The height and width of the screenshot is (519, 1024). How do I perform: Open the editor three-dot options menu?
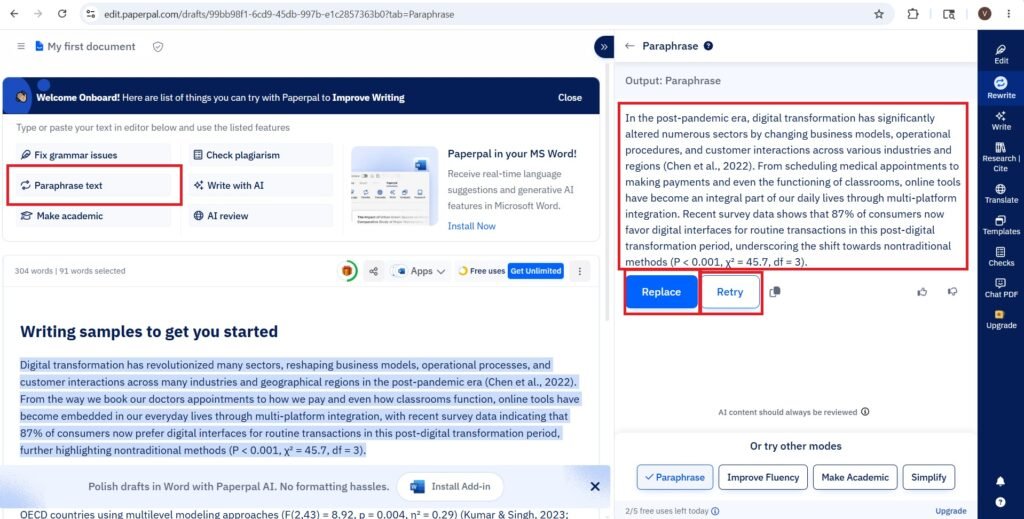pyautogui.click(x=579, y=271)
